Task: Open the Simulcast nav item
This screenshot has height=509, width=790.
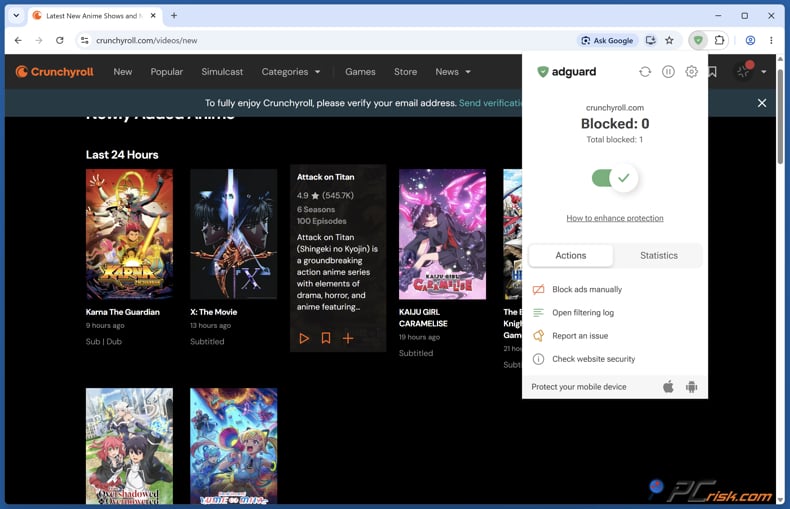Action: pos(222,72)
